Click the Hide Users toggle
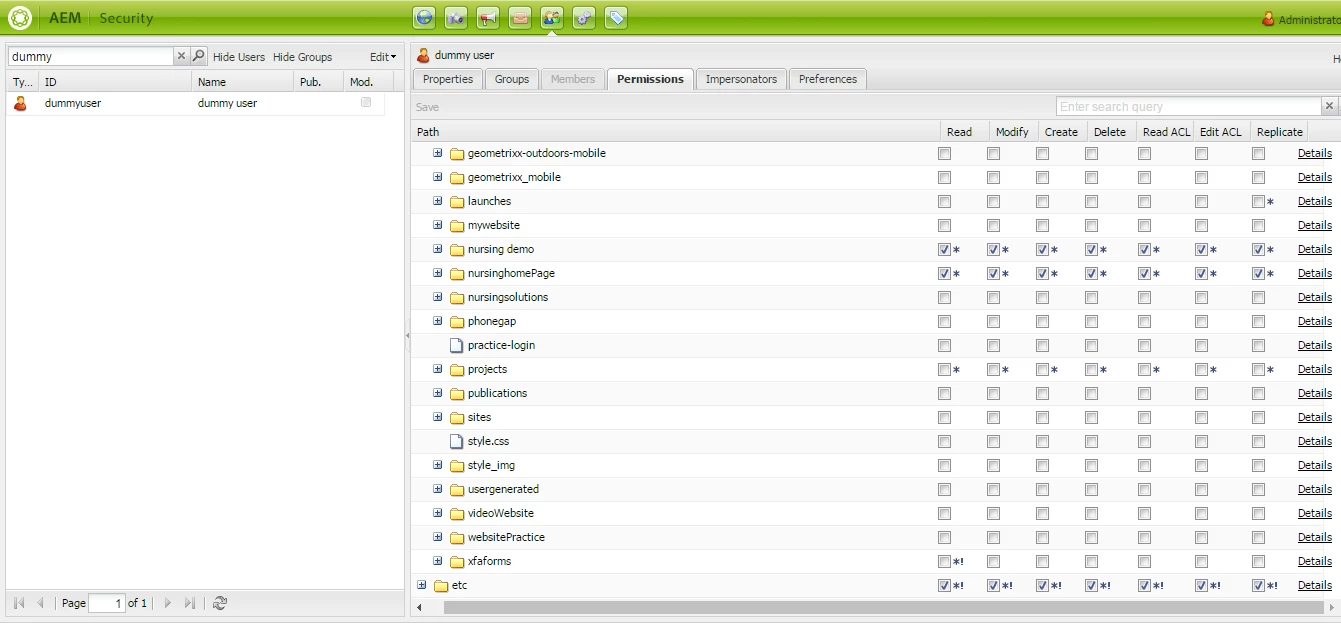The image size is (1341, 623). [x=239, y=57]
